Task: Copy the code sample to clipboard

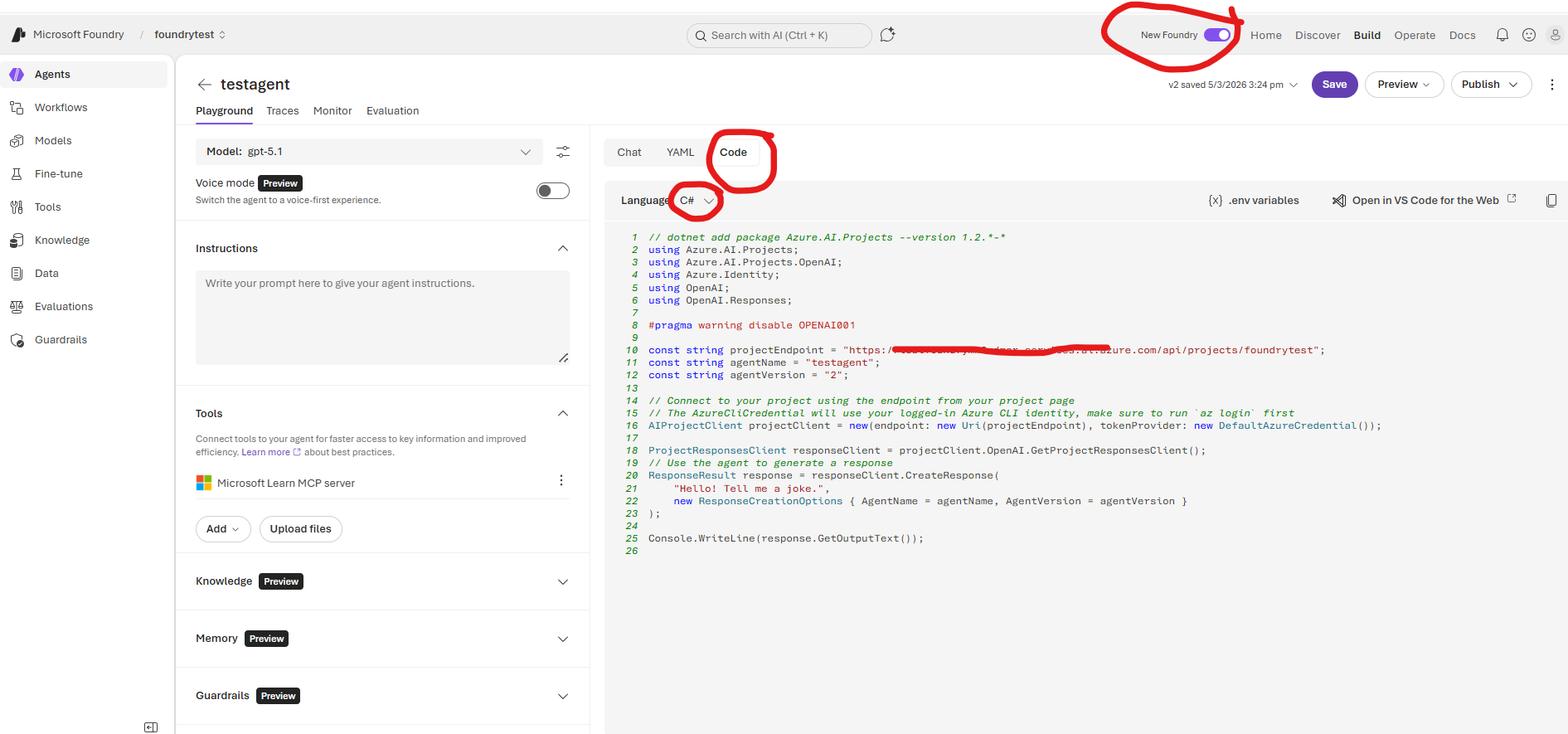Action: coord(1551,201)
